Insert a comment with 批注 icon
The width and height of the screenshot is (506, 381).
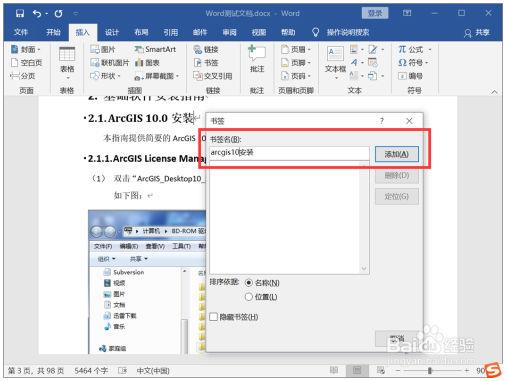[257, 53]
